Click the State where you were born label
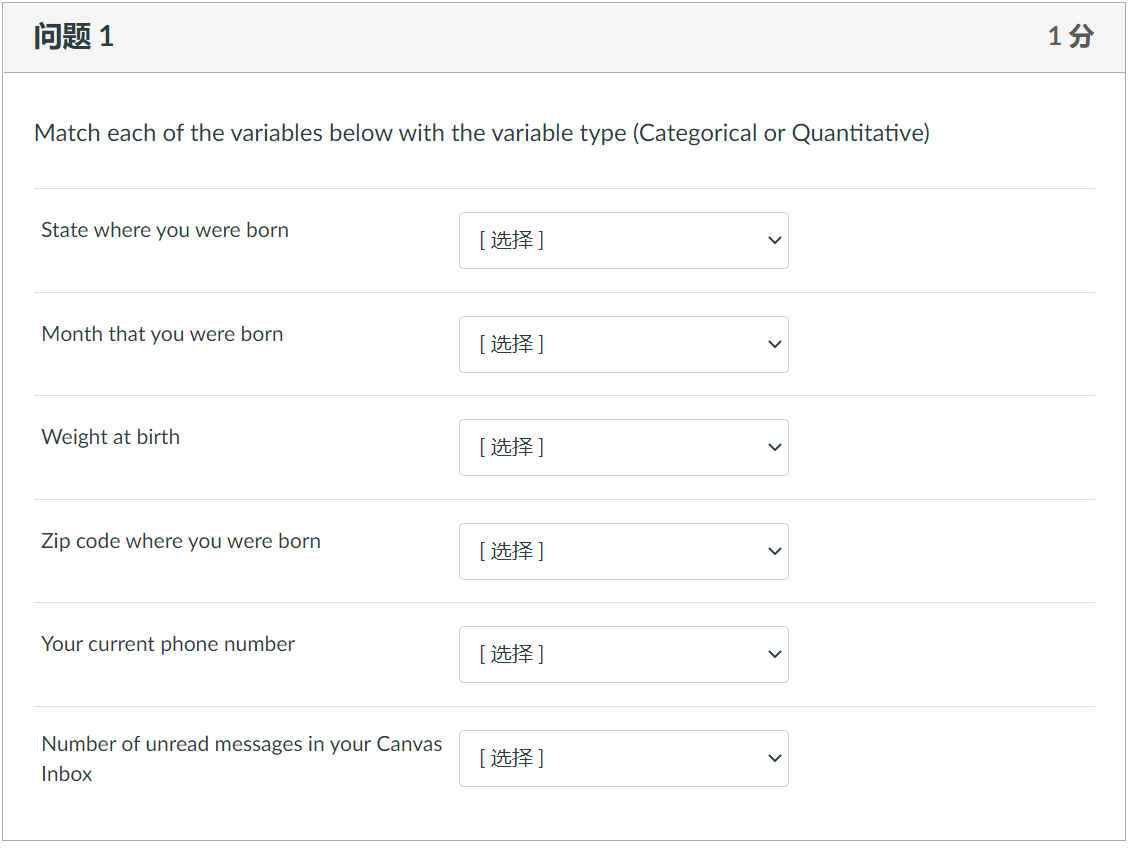The image size is (1138, 850). coord(165,230)
